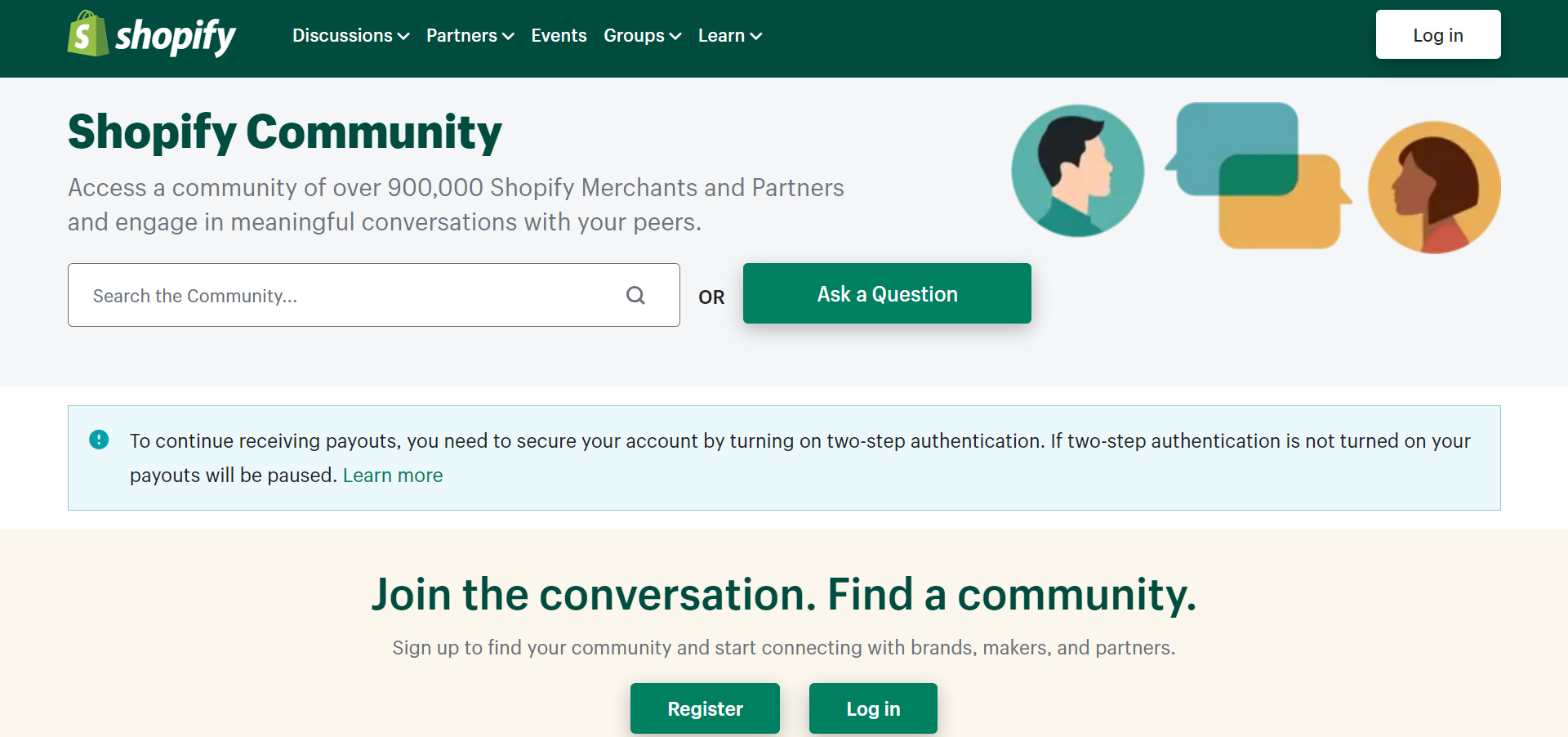Screen dimensions: 1568x737
Task: Click the payout alert info icon
Action: [x=99, y=440]
